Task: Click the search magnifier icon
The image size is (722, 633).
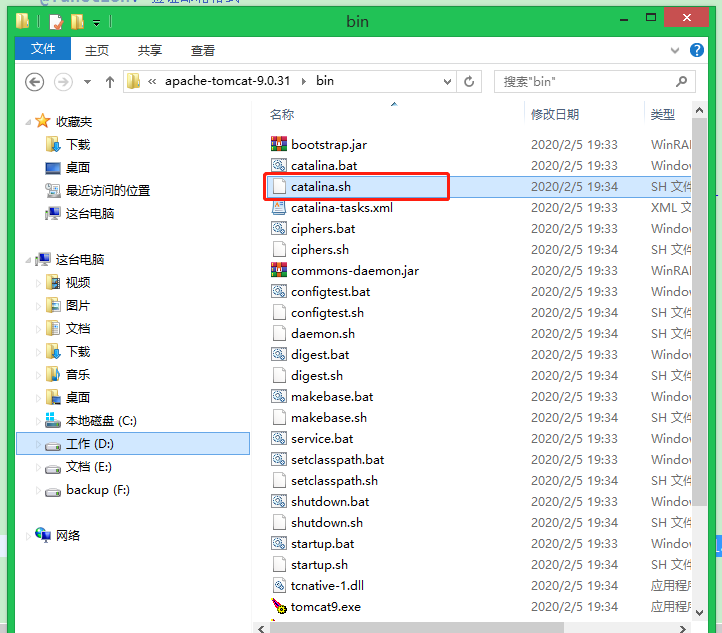Action: (x=681, y=81)
